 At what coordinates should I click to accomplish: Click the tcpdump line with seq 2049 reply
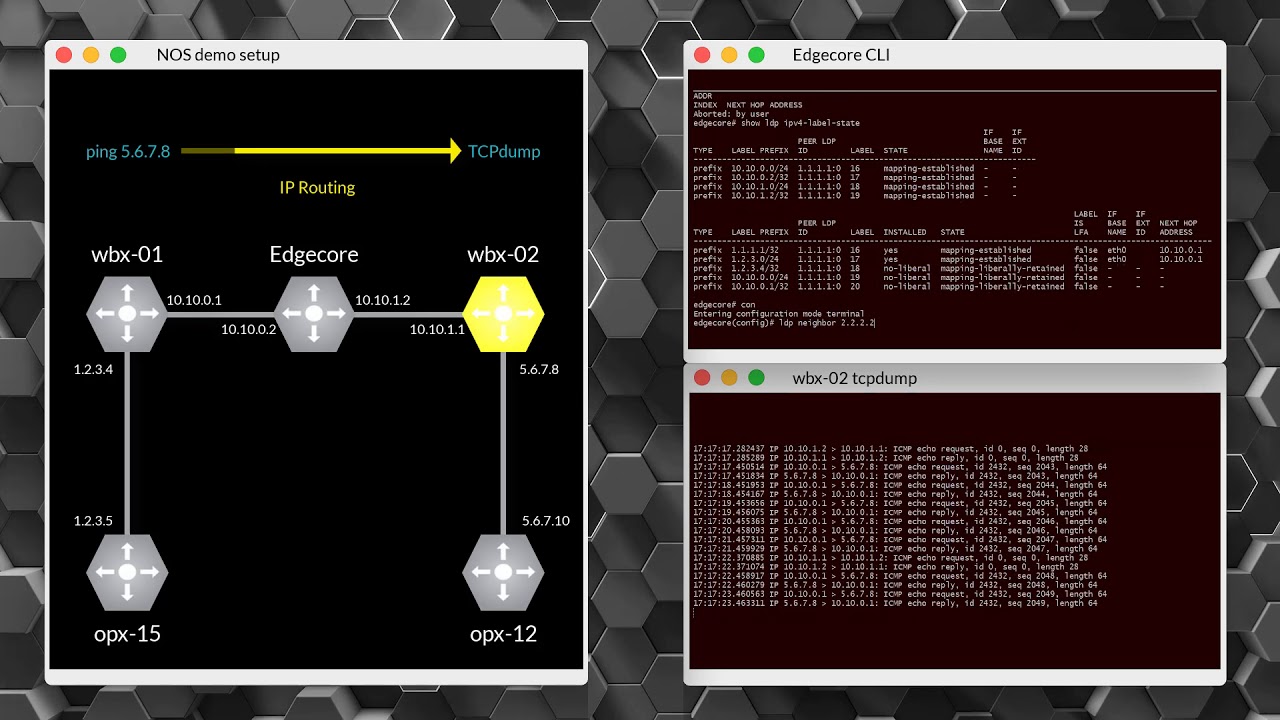coord(894,603)
